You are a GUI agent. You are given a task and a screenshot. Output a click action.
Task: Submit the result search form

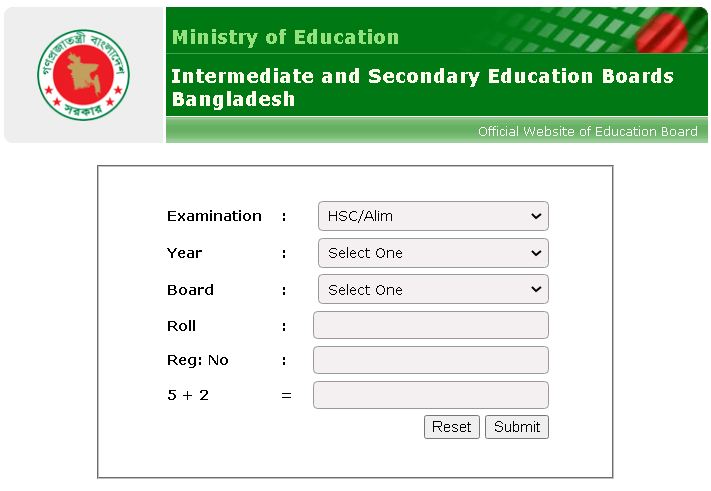point(516,427)
